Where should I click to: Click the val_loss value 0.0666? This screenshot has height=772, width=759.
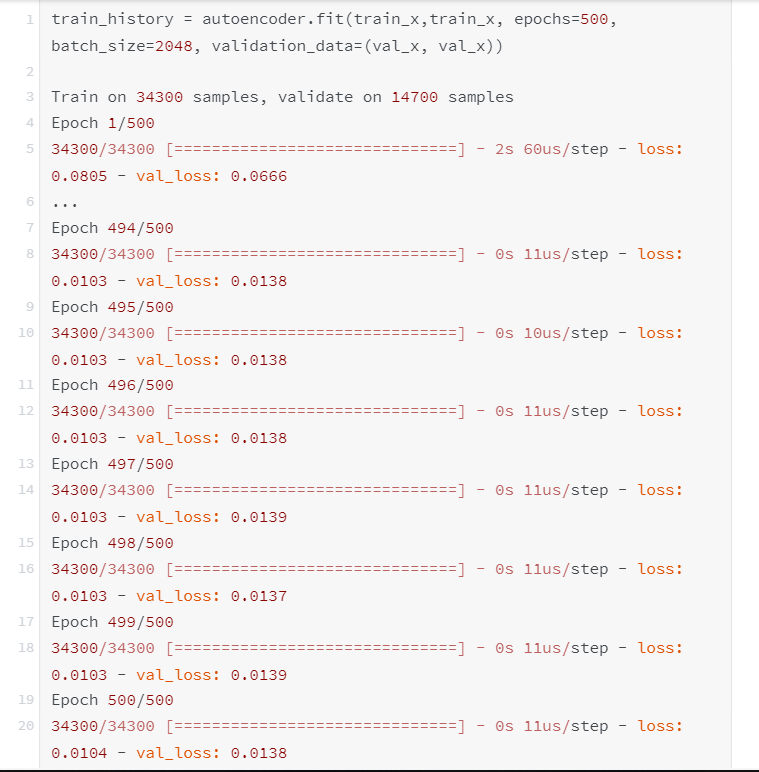[259, 176]
